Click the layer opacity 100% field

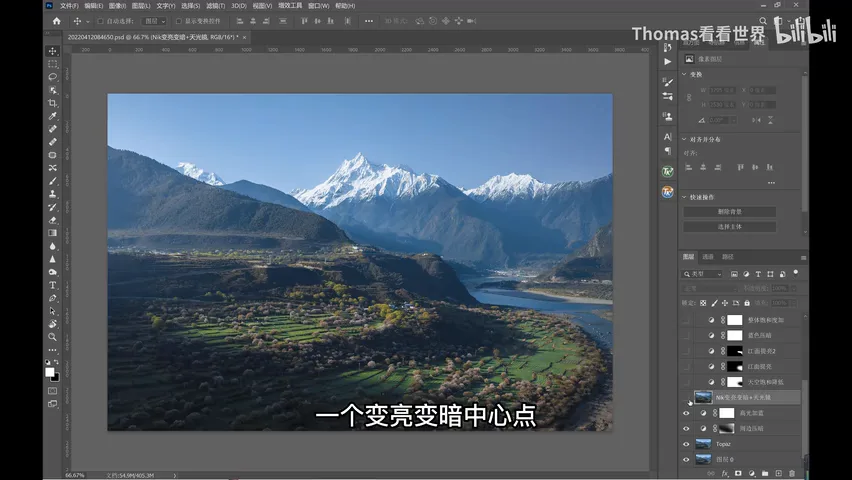coord(779,288)
